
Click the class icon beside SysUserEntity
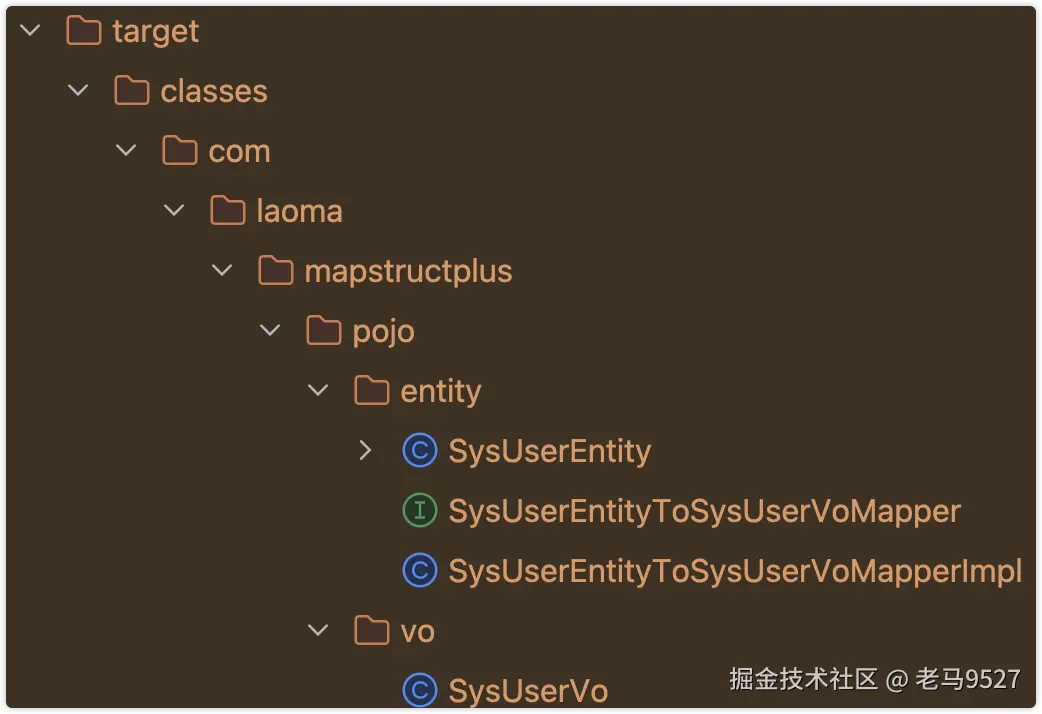419,450
